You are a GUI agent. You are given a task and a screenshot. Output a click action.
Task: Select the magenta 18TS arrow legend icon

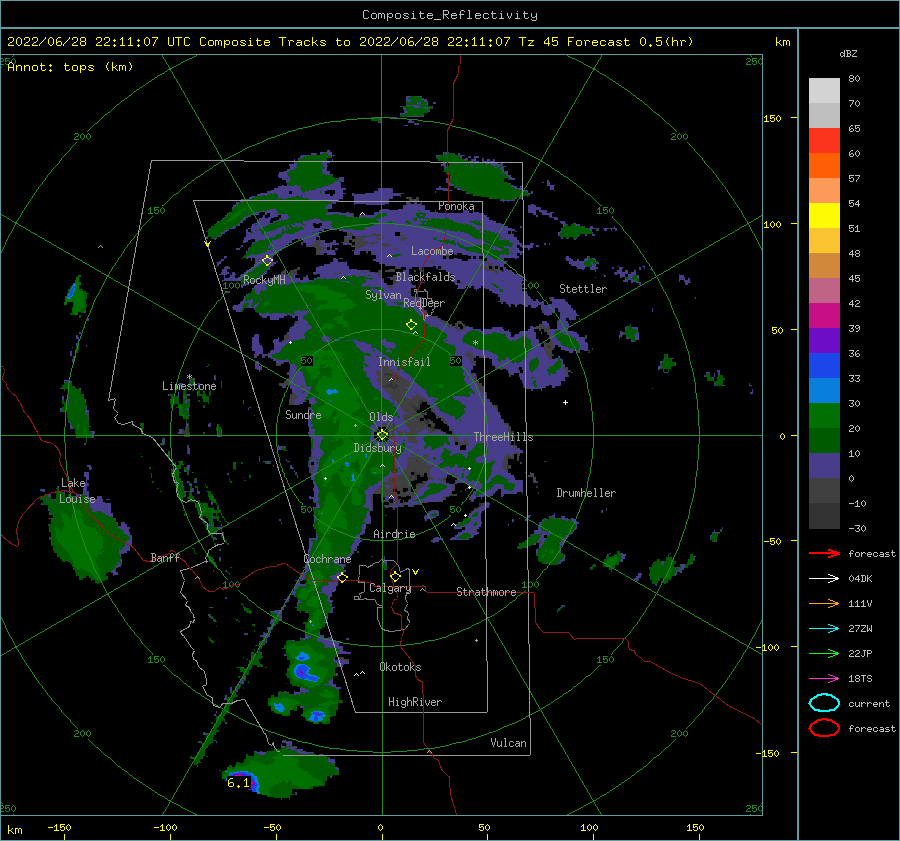point(824,679)
